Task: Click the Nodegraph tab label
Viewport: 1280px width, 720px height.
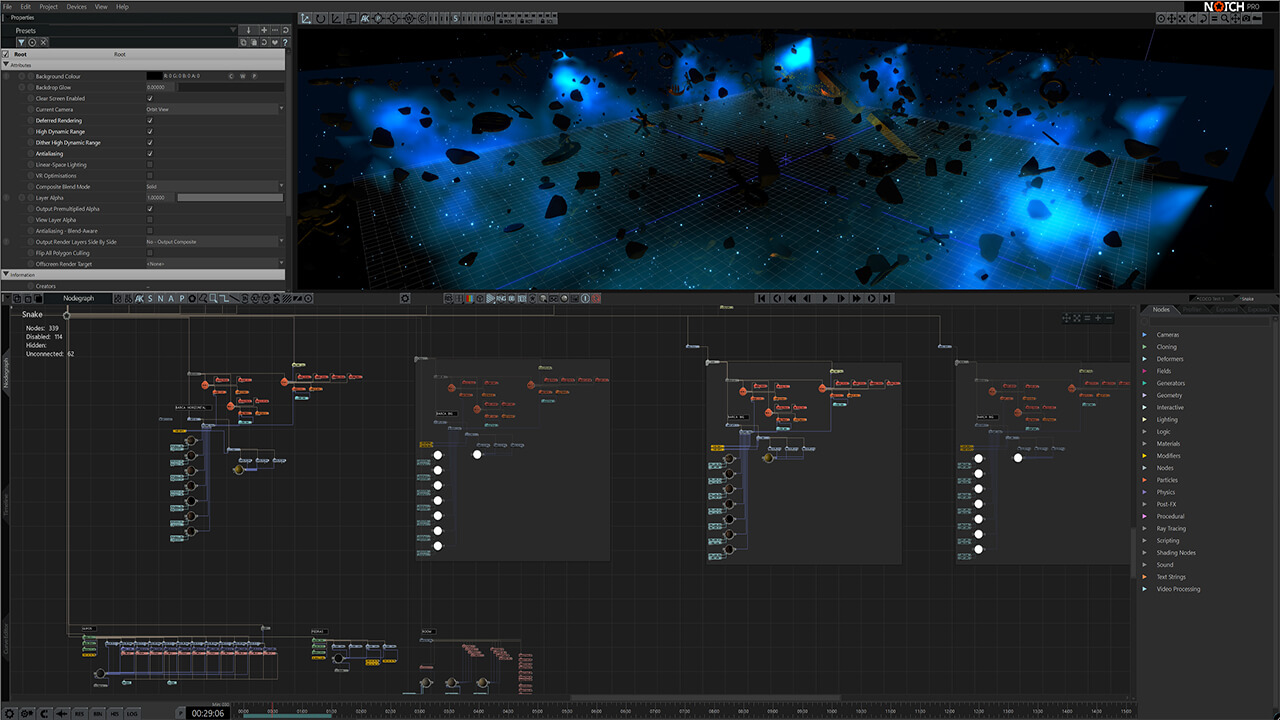Action: pos(78,298)
